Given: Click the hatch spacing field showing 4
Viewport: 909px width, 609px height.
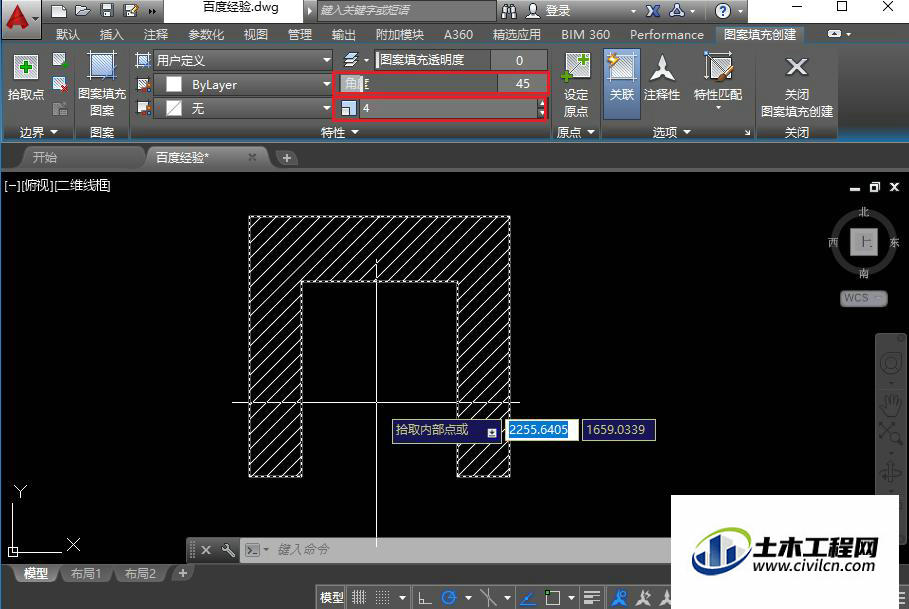Looking at the screenshot, I should [x=448, y=108].
